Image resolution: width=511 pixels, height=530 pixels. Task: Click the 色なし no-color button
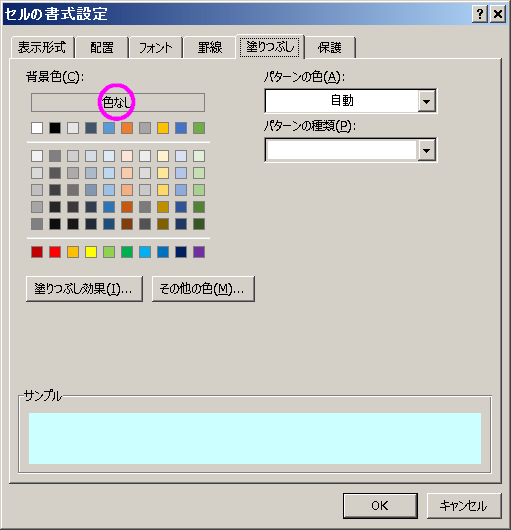pyautogui.click(x=118, y=102)
